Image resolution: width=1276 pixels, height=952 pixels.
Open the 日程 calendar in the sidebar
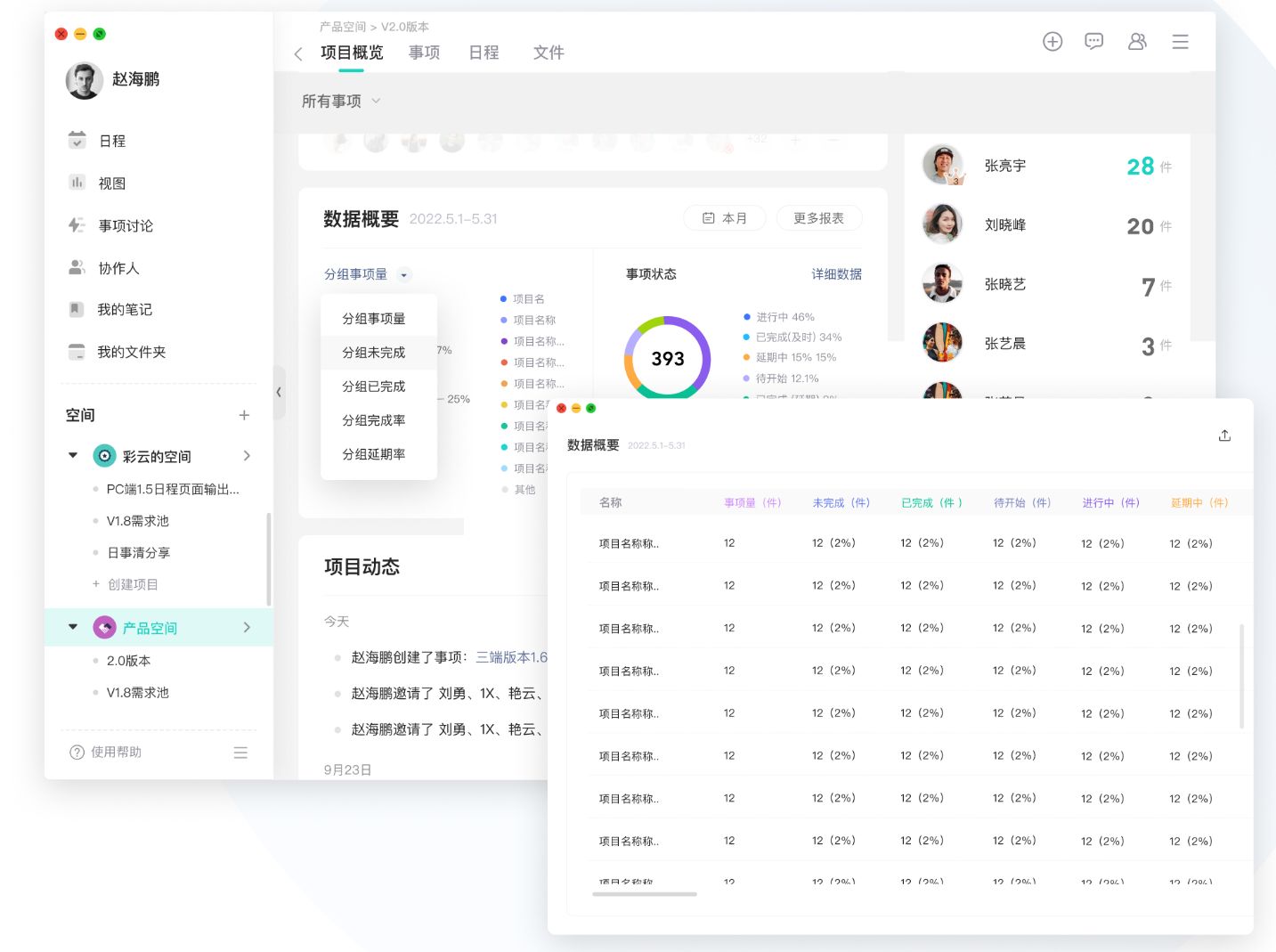coord(110,140)
